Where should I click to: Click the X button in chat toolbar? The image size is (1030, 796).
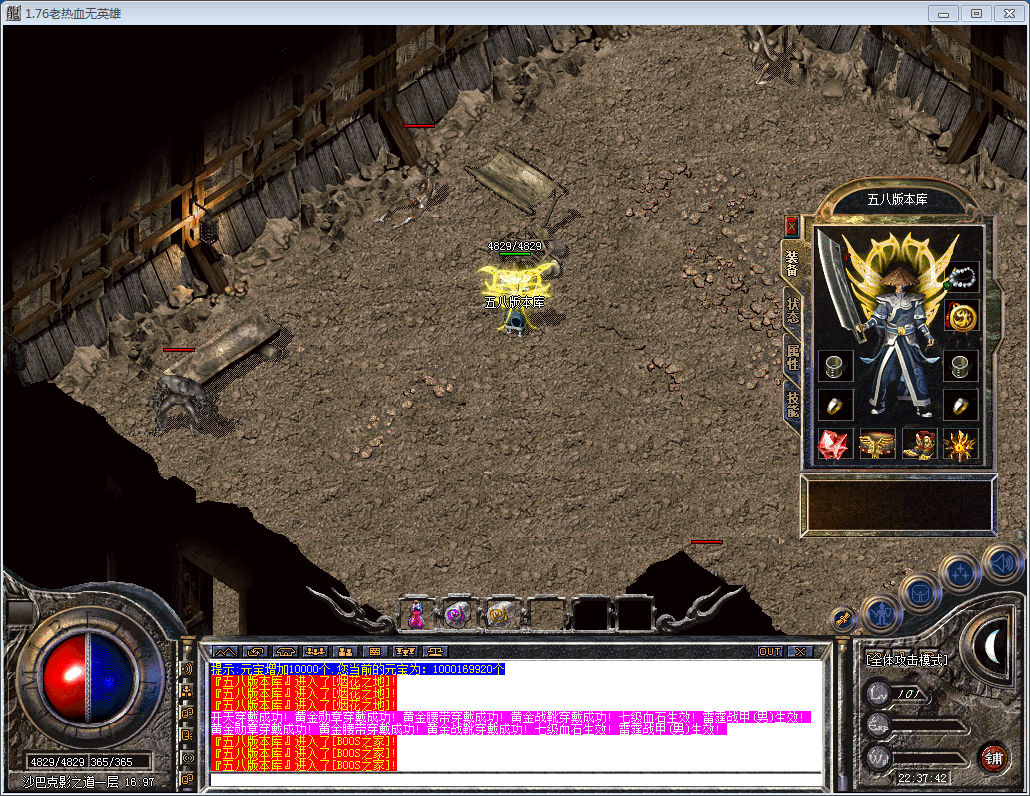(x=800, y=652)
